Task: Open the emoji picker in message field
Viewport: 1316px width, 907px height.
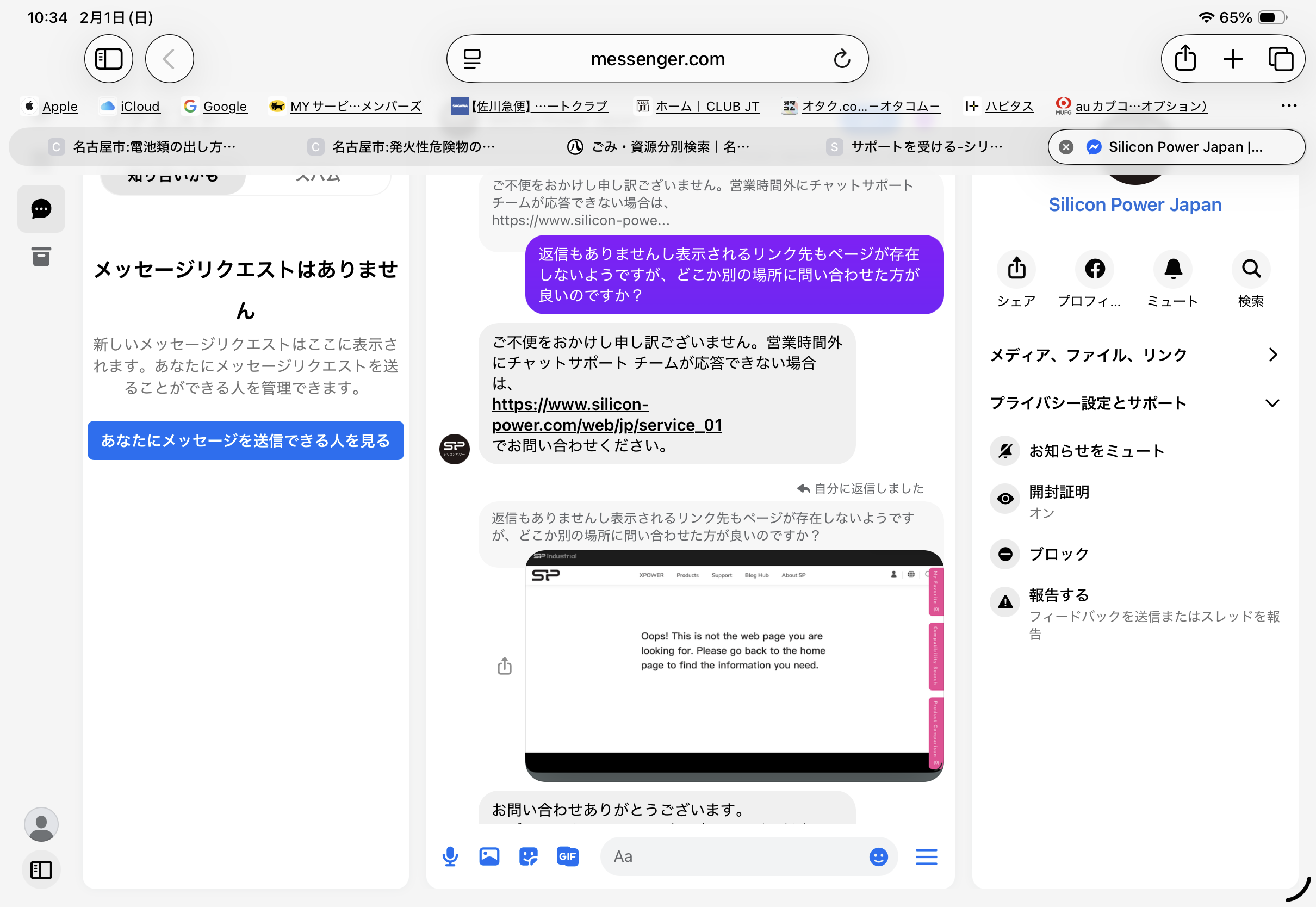Action: tap(878, 856)
